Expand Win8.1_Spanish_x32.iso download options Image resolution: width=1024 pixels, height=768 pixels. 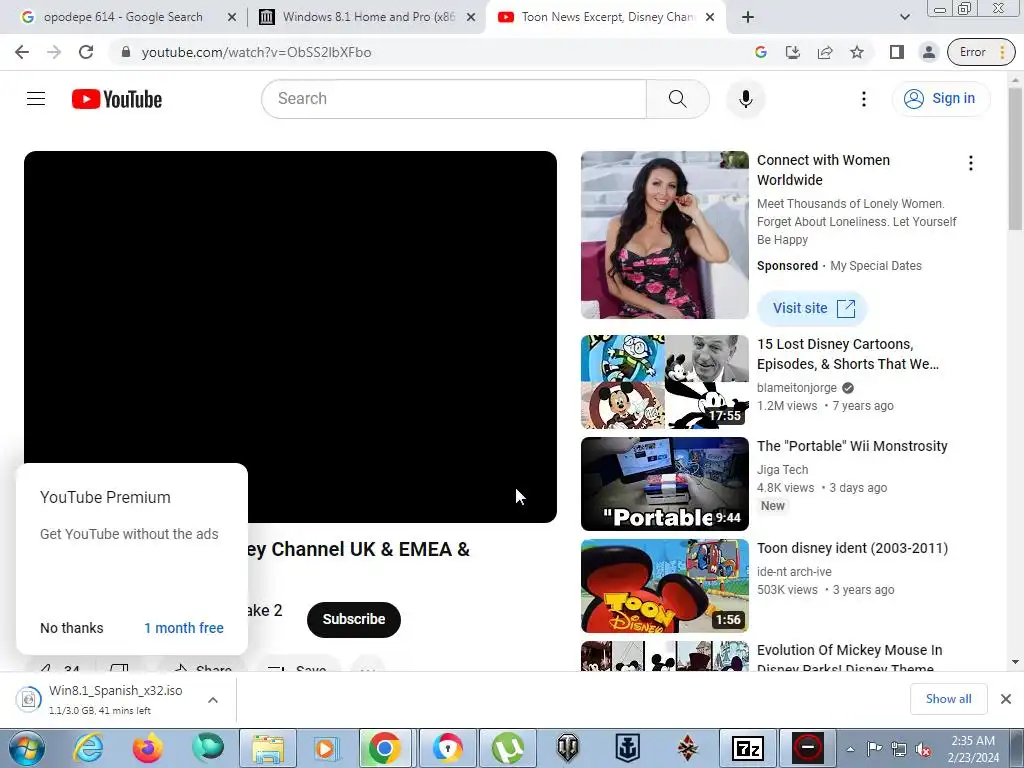(x=213, y=699)
